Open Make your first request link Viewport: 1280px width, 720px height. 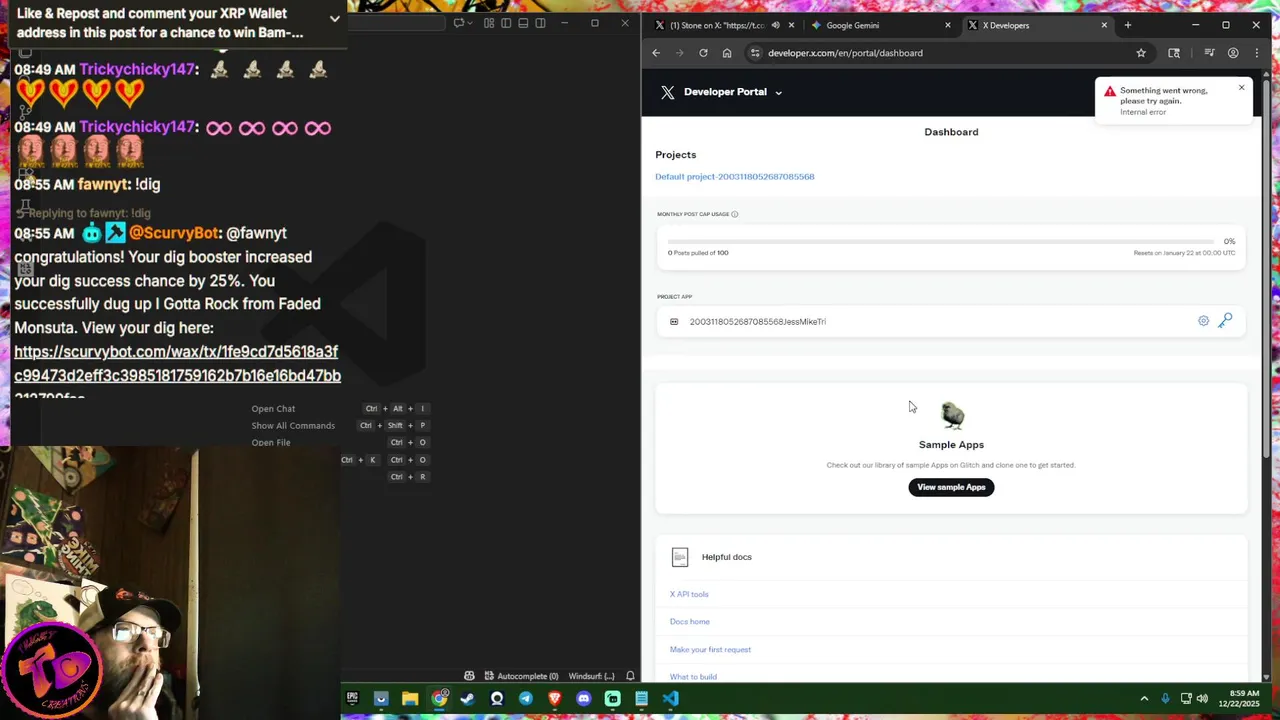click(710, 650)
